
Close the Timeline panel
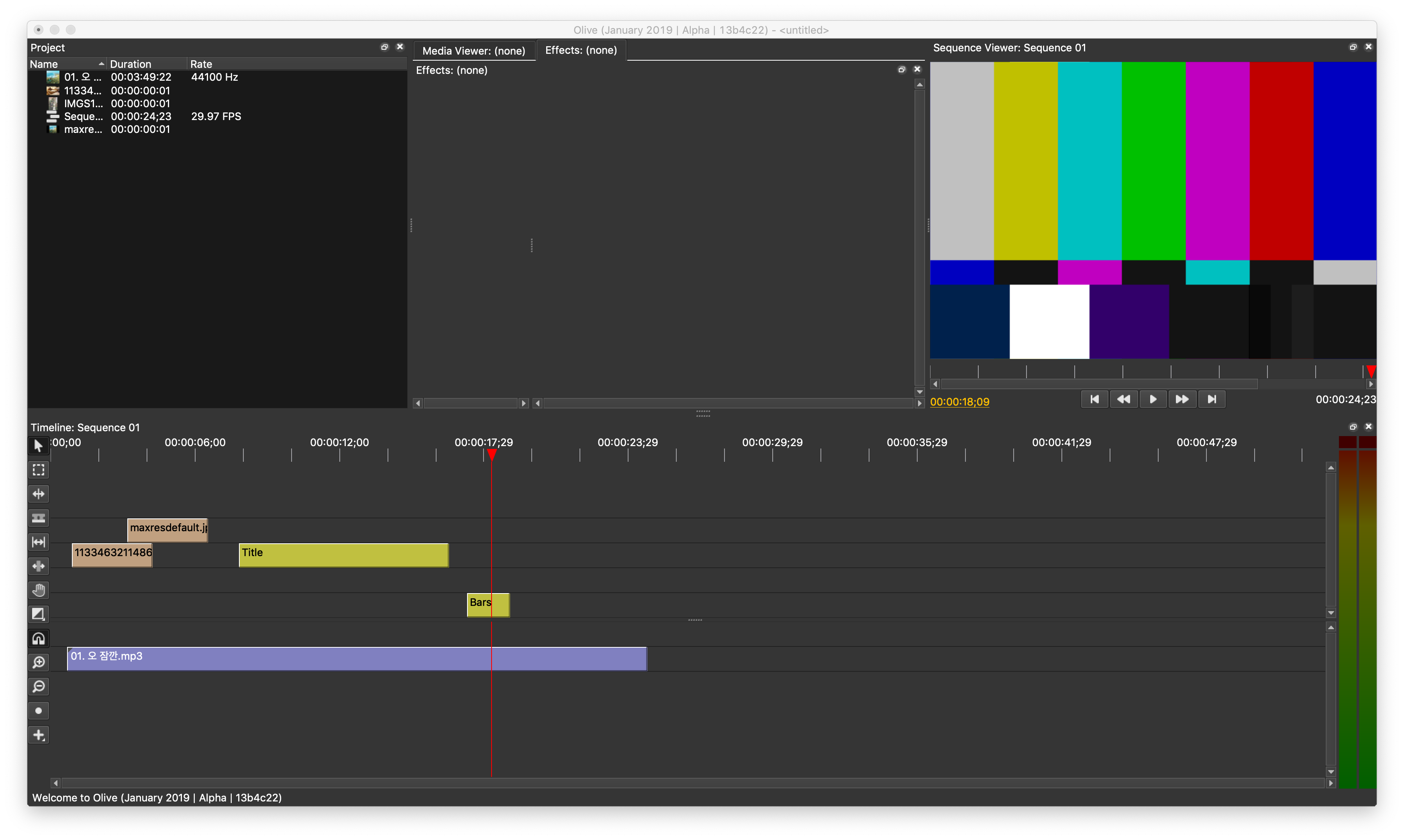(x=1369, y=427)
